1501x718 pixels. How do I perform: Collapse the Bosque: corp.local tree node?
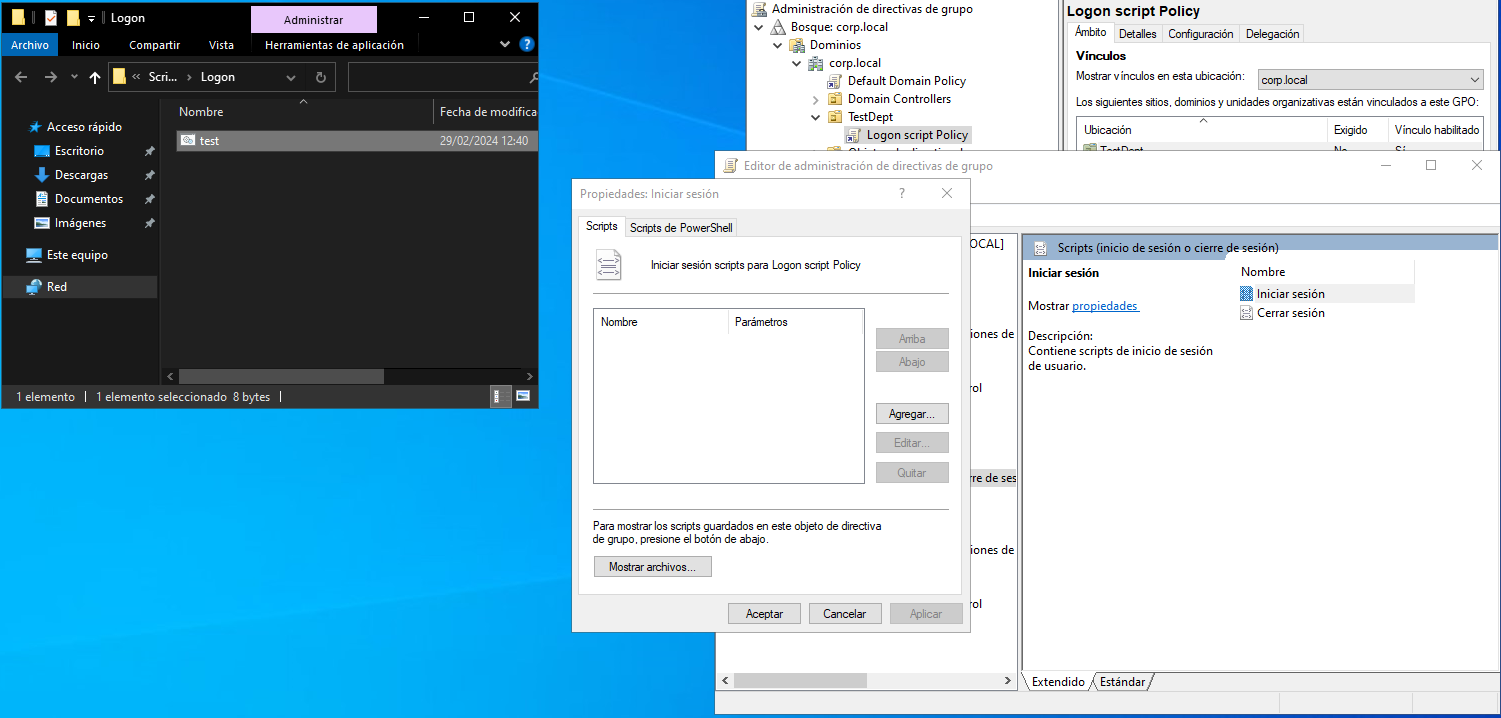(759, 27)
